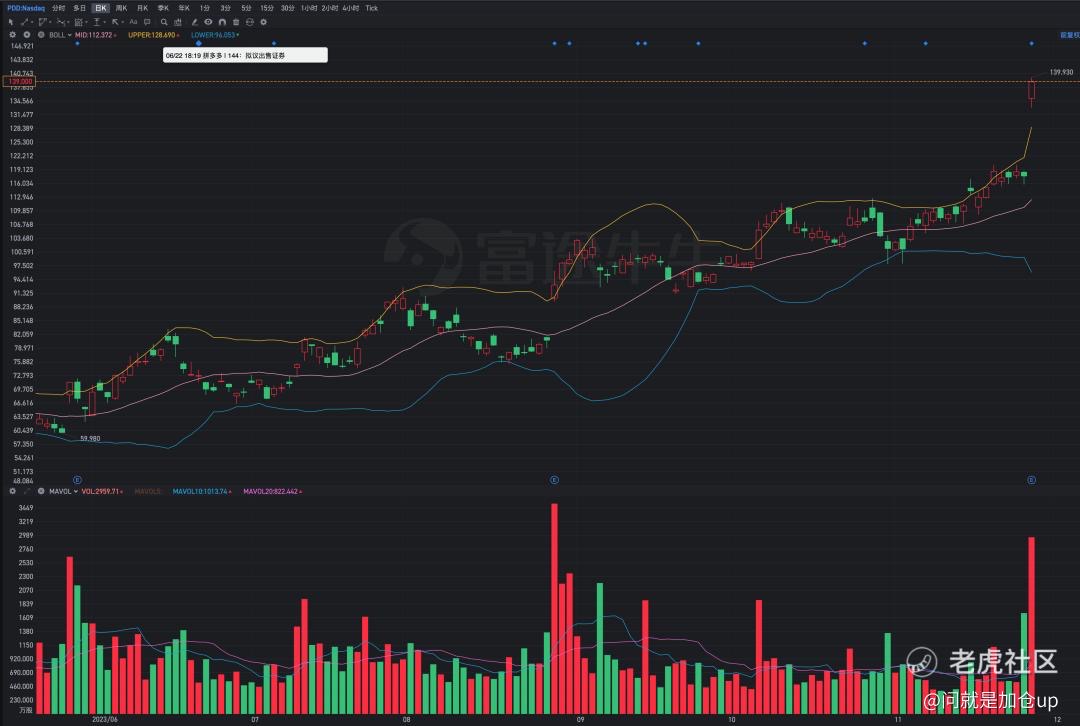Screen dimensions: 1080x726
Task: Toggle the MAVOL5 volume average line
Action: 148,491
